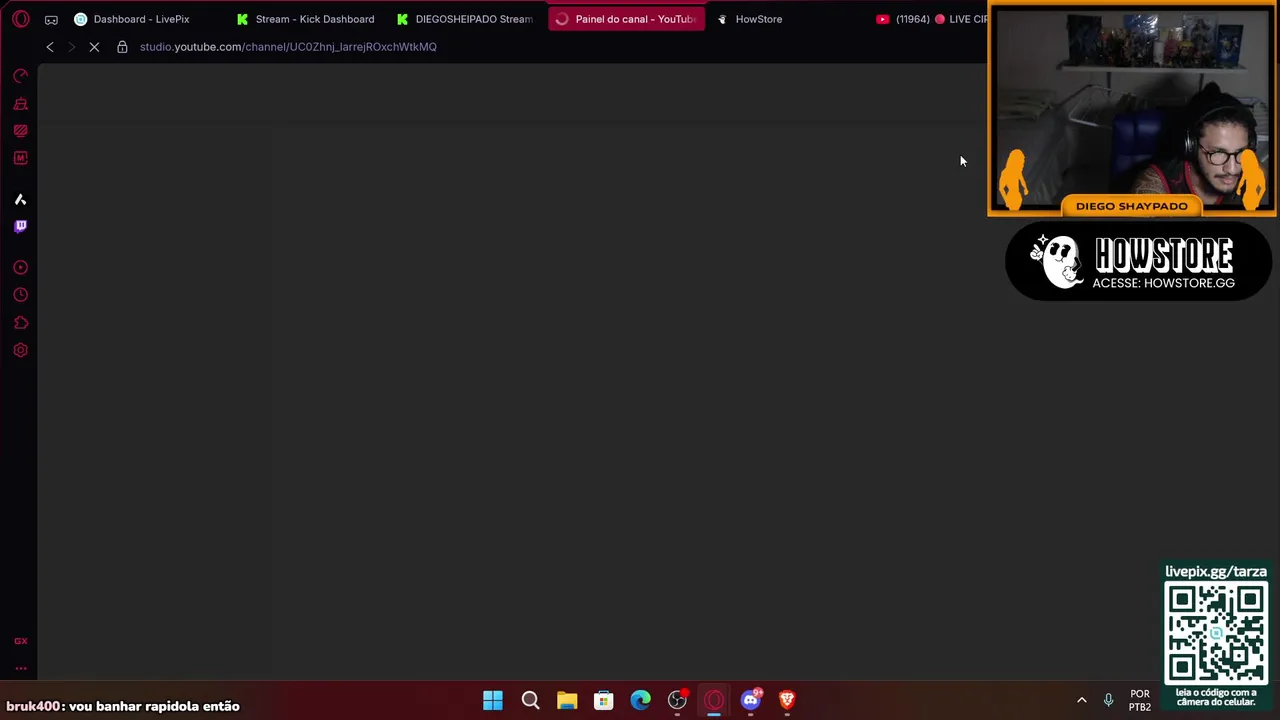Open Extensions puzzle icon in sidebar

20,323
